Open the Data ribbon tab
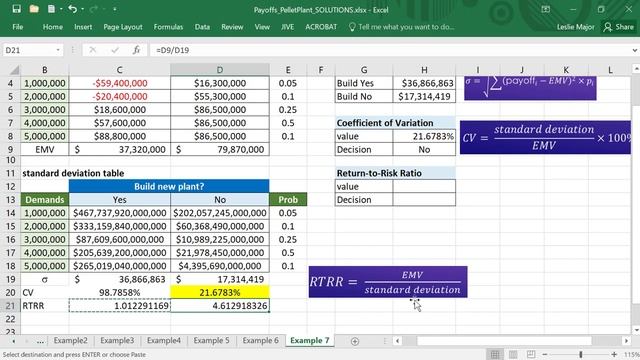 coord(202,27)
